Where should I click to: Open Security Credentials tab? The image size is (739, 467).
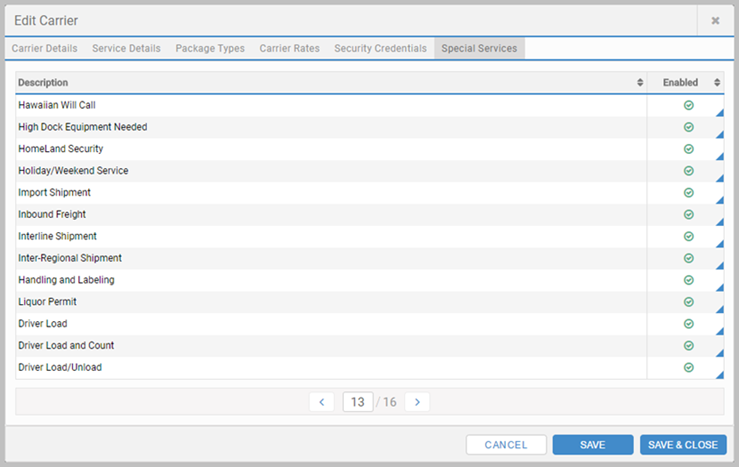(380, 49)
